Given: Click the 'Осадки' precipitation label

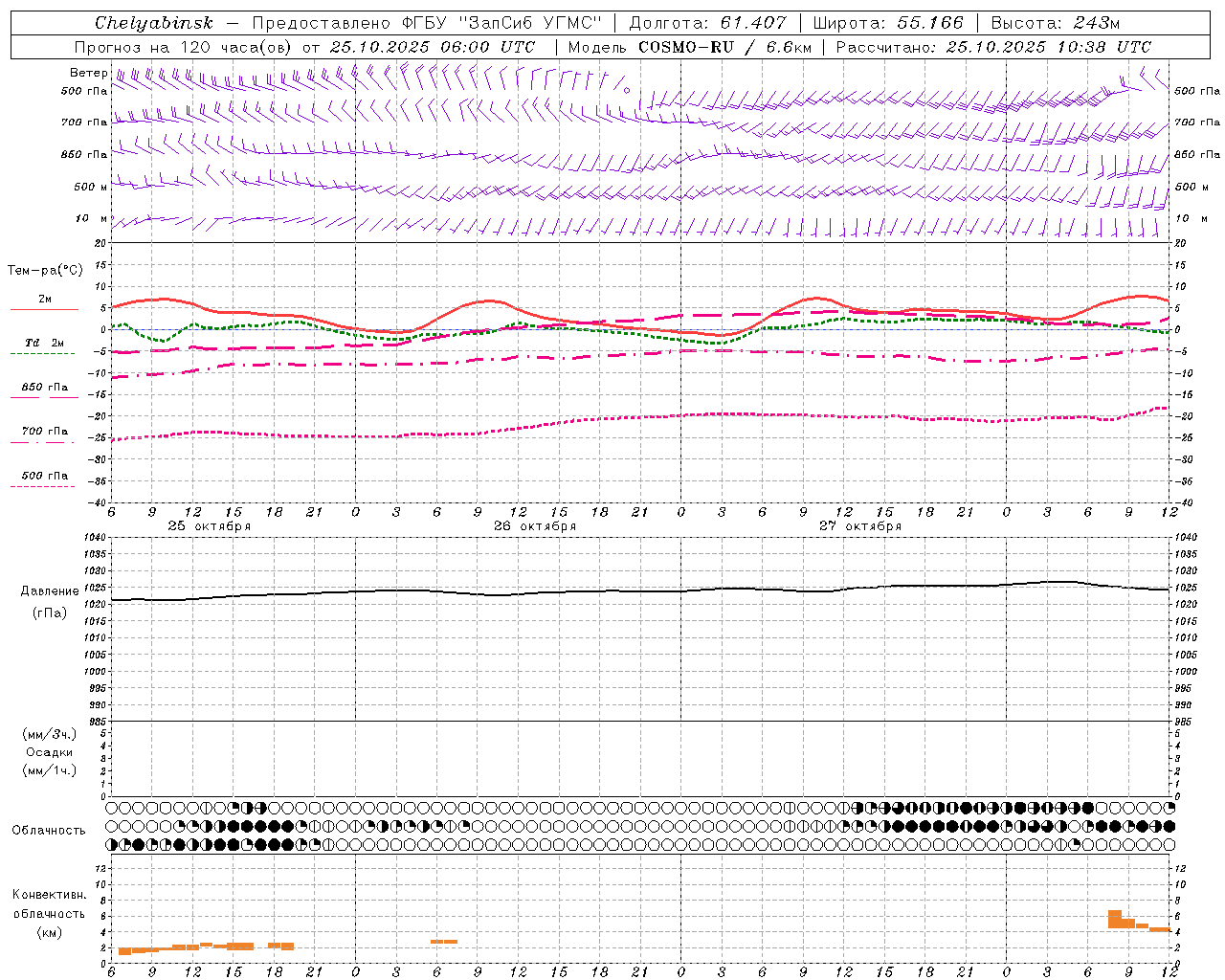Looking at the screenshot, I should click(50, 752).
